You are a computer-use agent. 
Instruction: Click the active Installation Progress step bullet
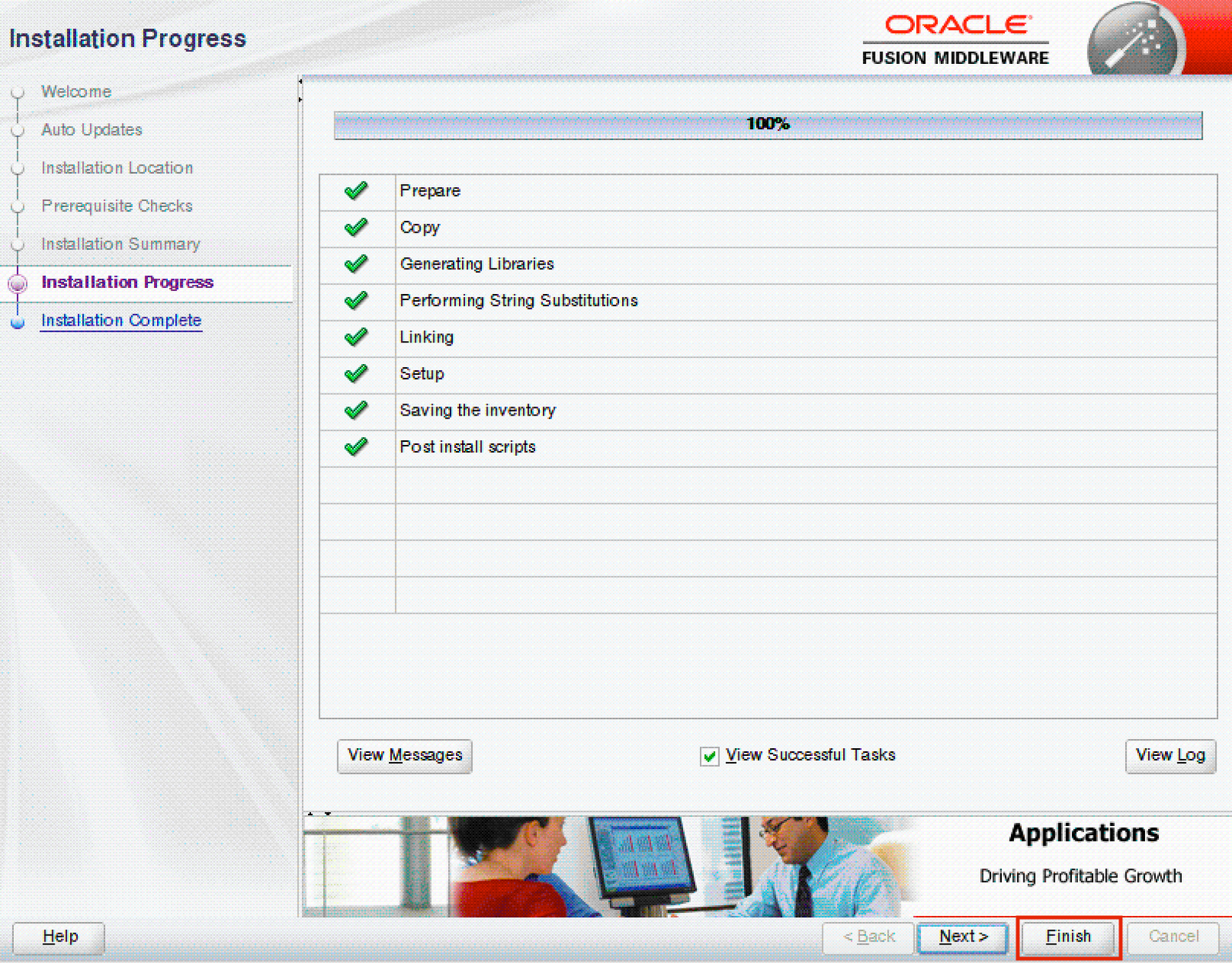pyautogui.click(x=18, y=283)
